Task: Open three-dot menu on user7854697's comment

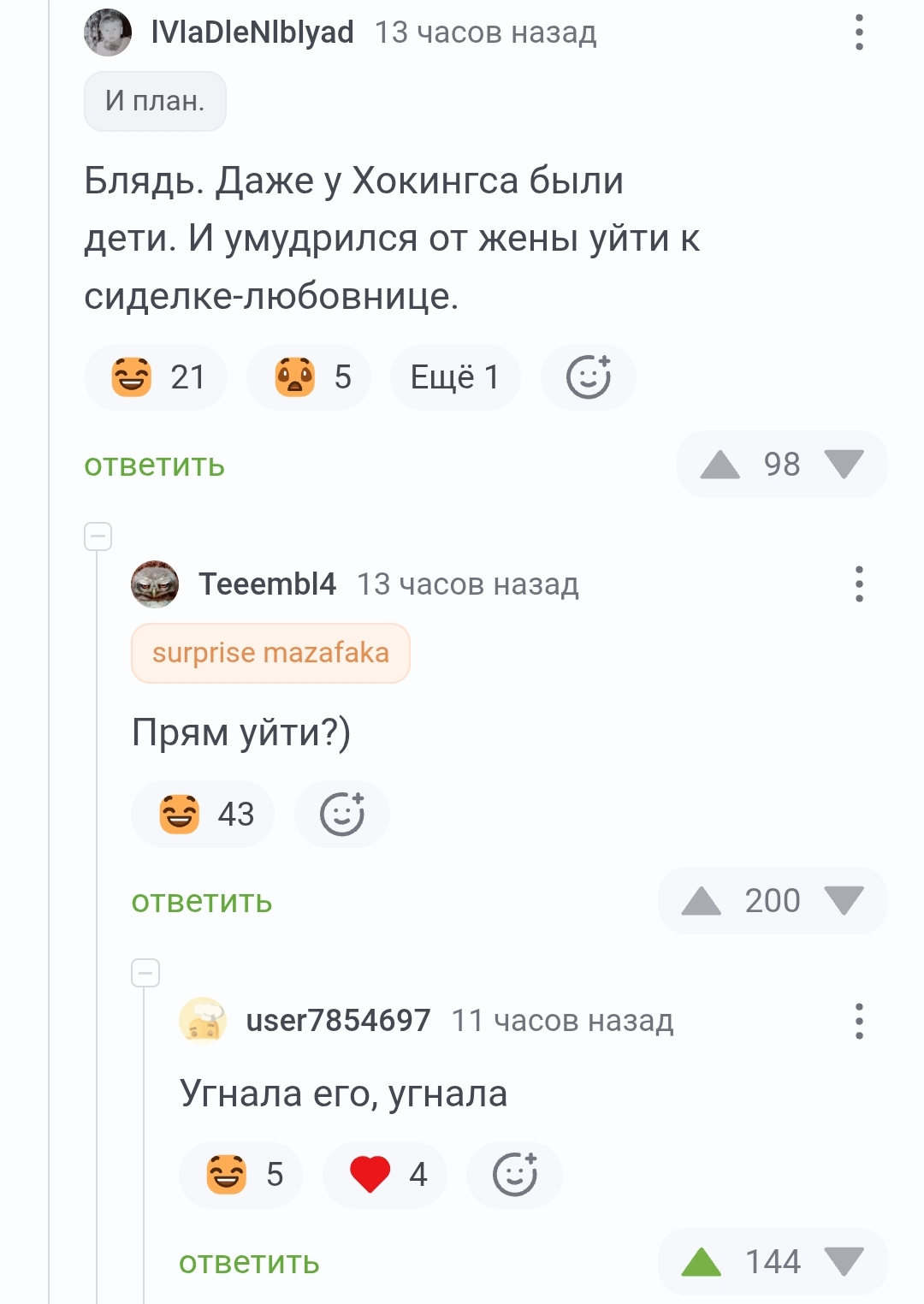Action: coord(859,1021)
